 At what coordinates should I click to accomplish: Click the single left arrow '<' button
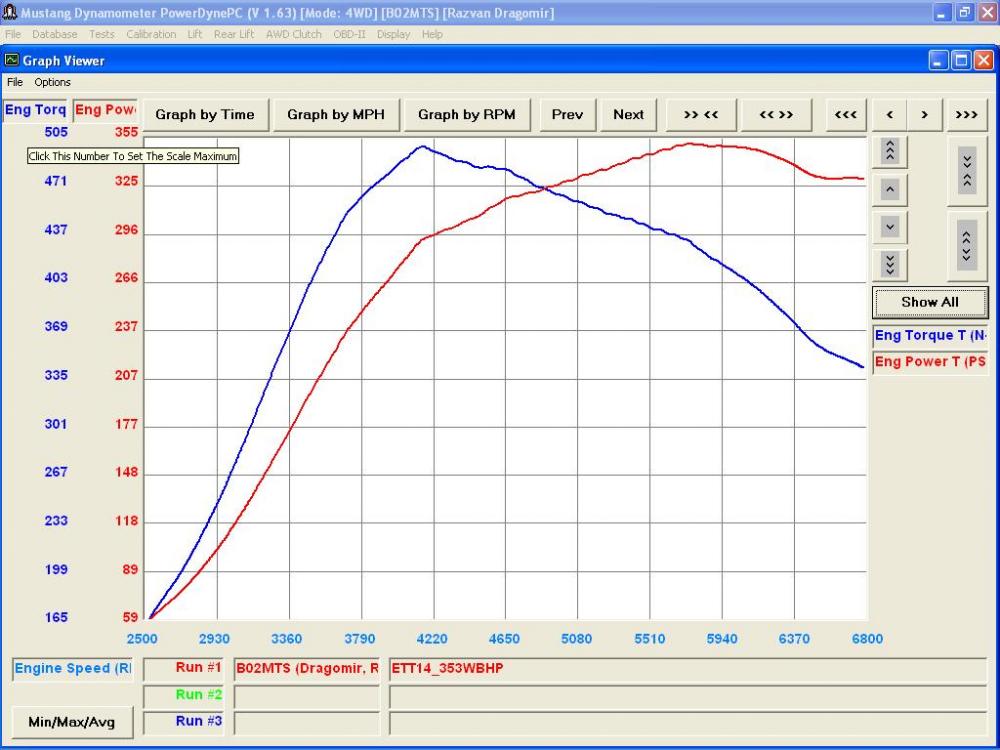(x=890, y=115)
